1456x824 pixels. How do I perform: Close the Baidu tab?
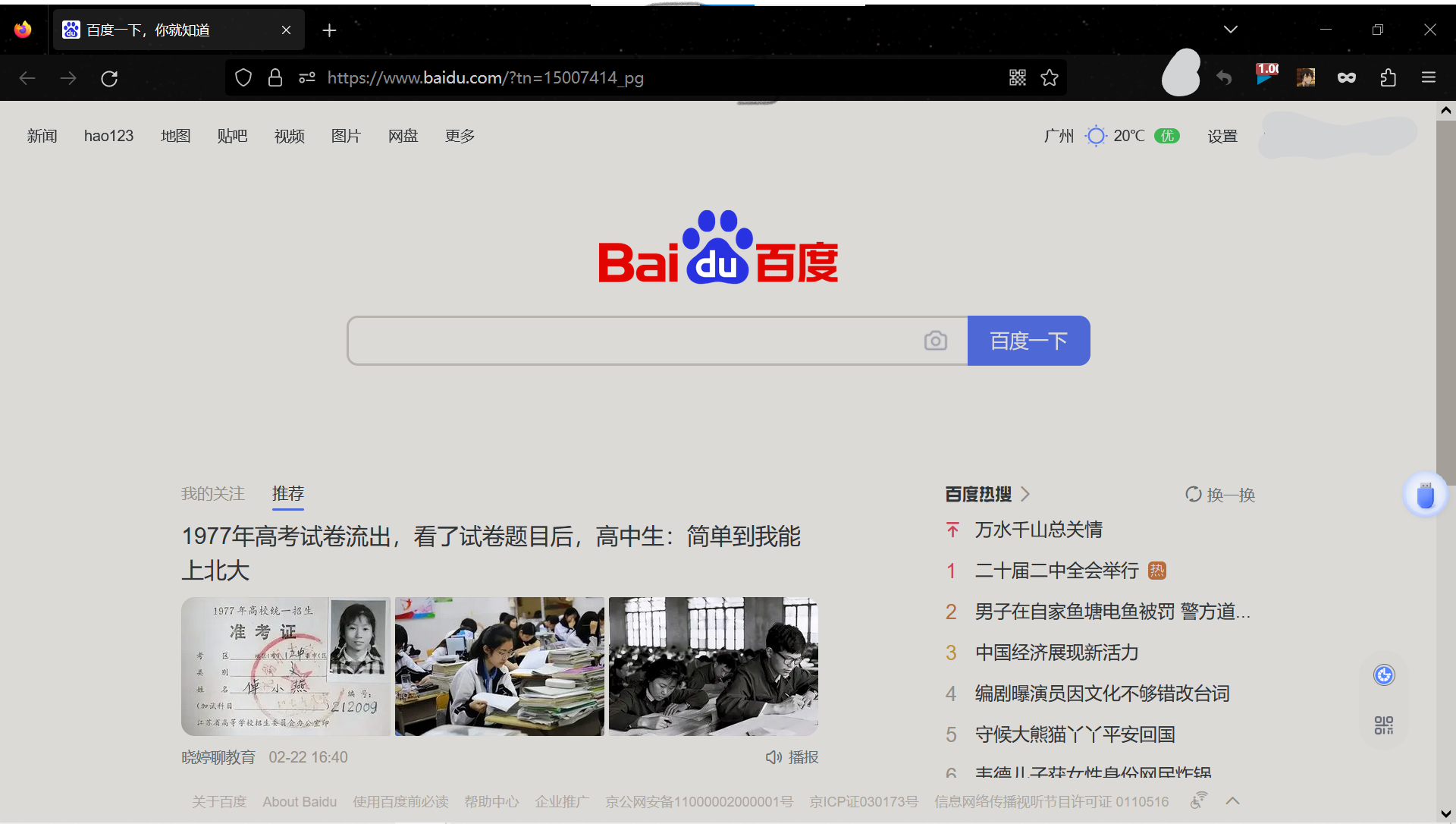coord(286,30)
